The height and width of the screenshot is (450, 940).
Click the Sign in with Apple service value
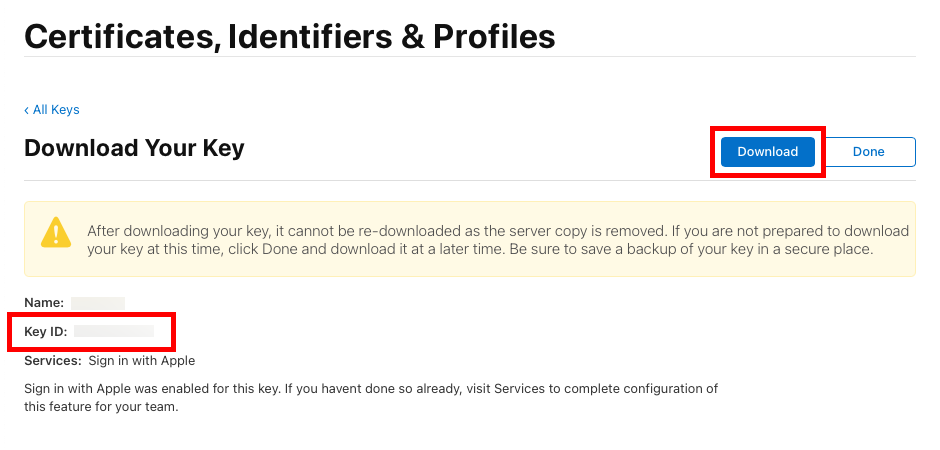pyautogui.click(x=141, y=360)
